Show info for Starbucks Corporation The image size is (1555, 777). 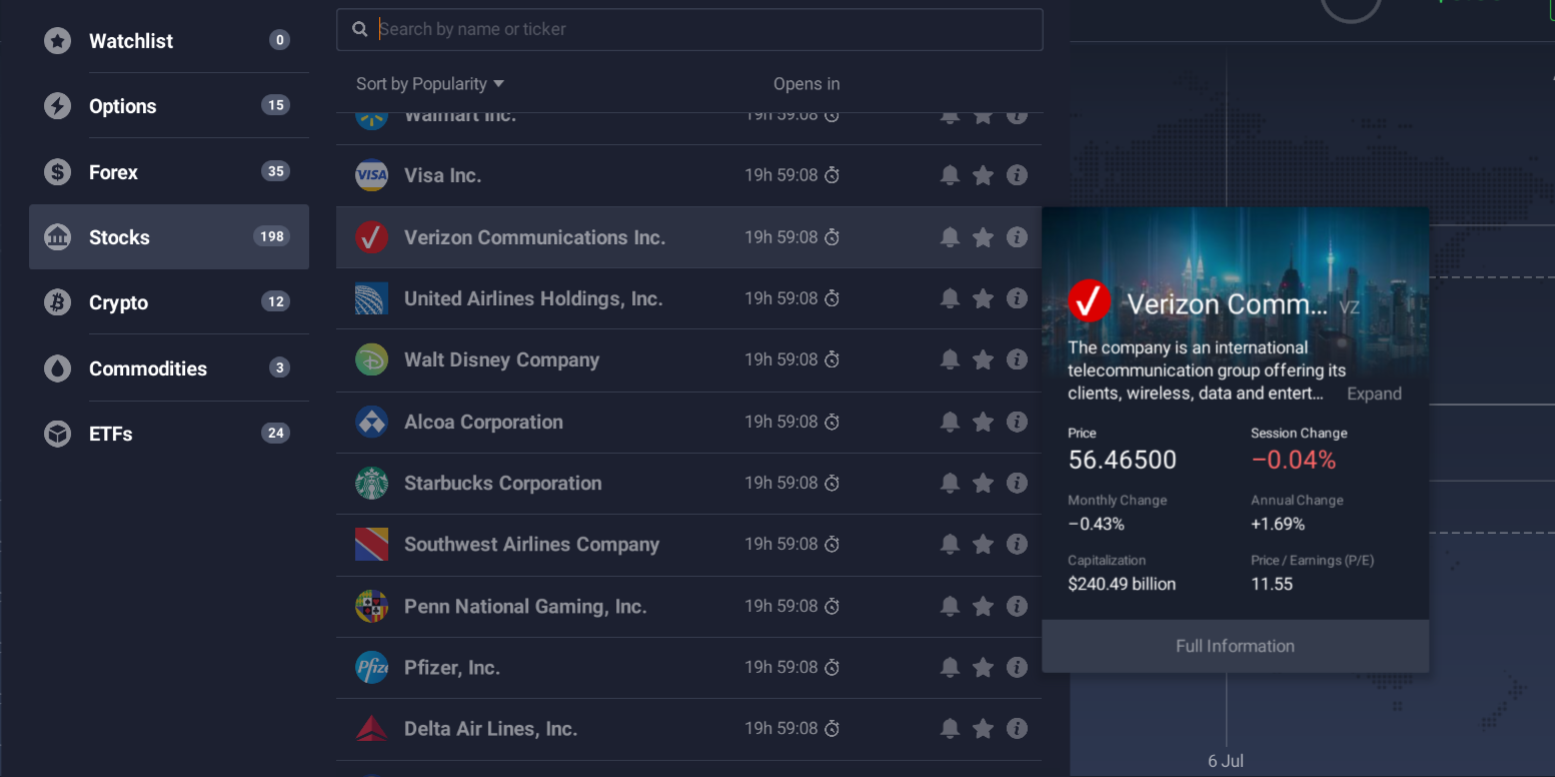tap(1017, 483)
